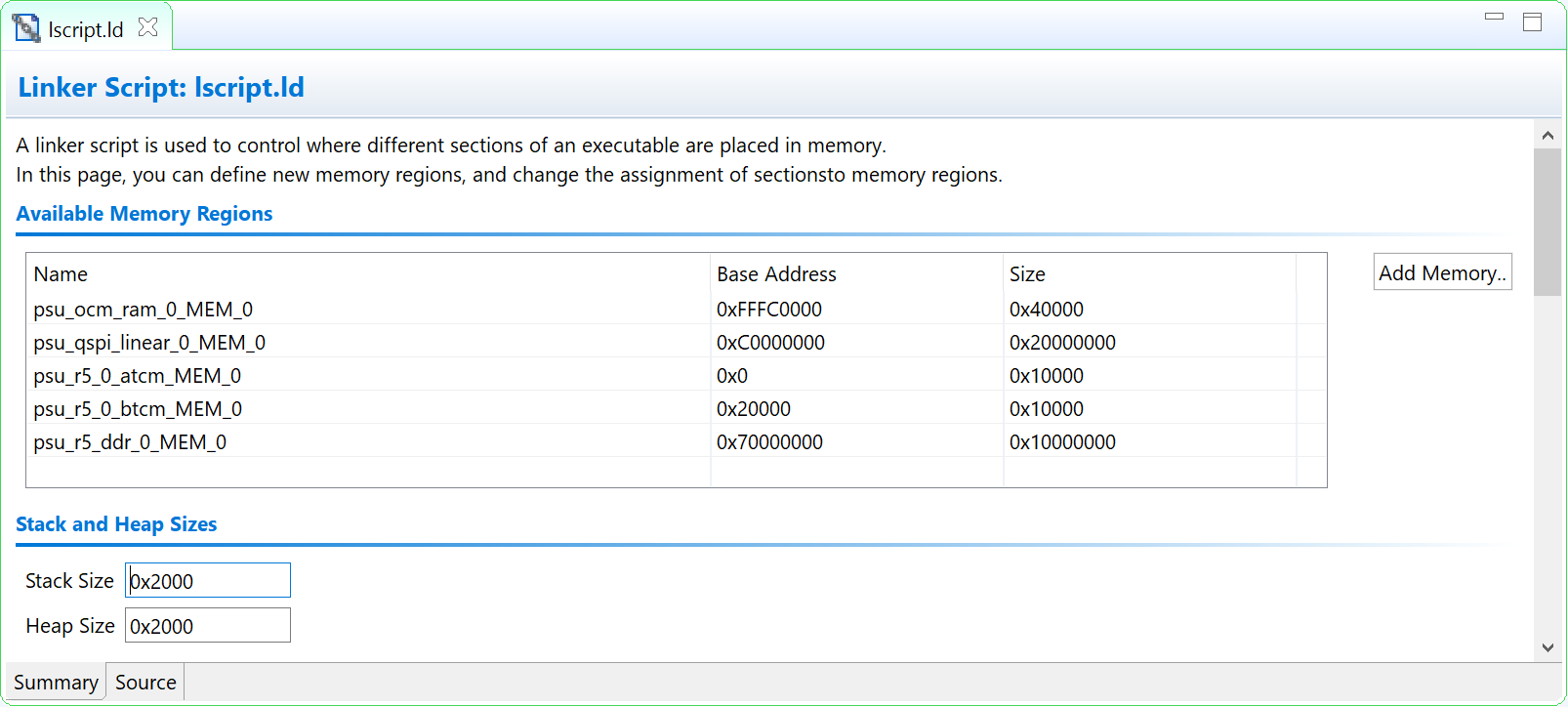This screenshot has width=1568, height=707.
Task: Select the psu_r5_0_btcm_MEM_0 row
Action: 676,409
